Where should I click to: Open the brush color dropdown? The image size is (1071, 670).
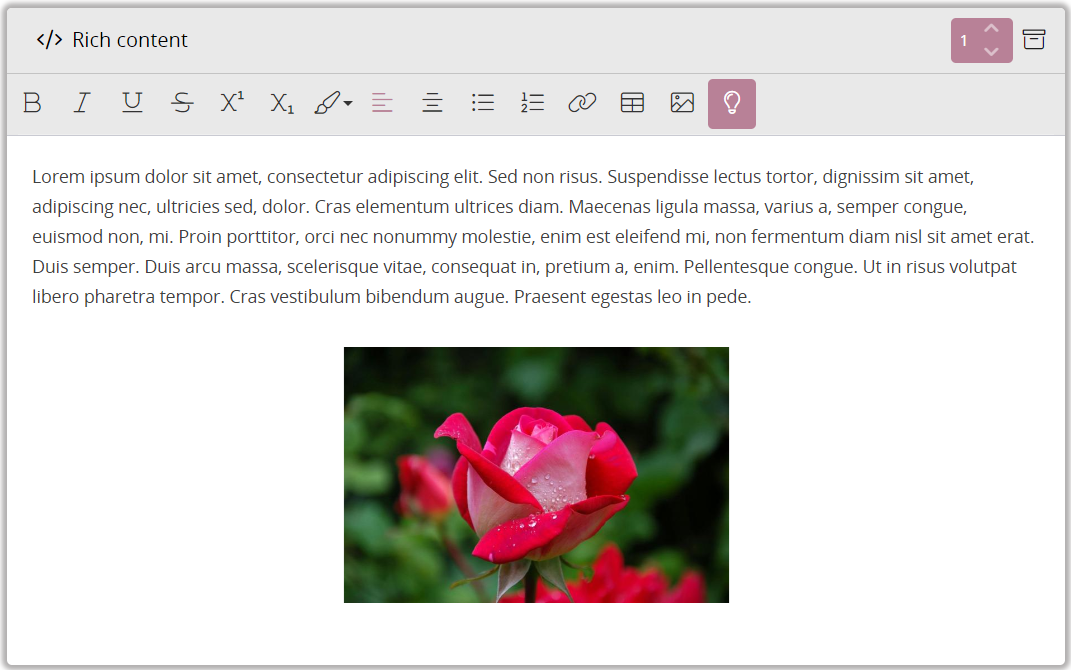point(333,103)
